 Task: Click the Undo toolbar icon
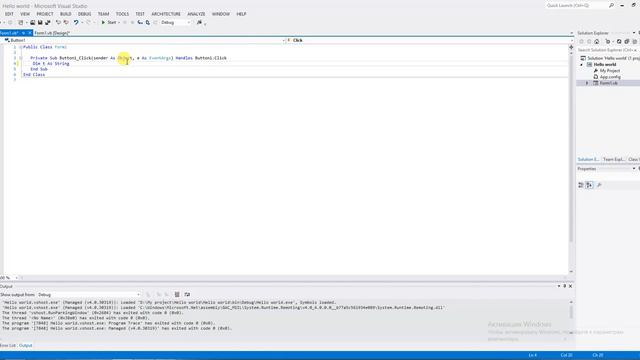[x=76, y=22]
